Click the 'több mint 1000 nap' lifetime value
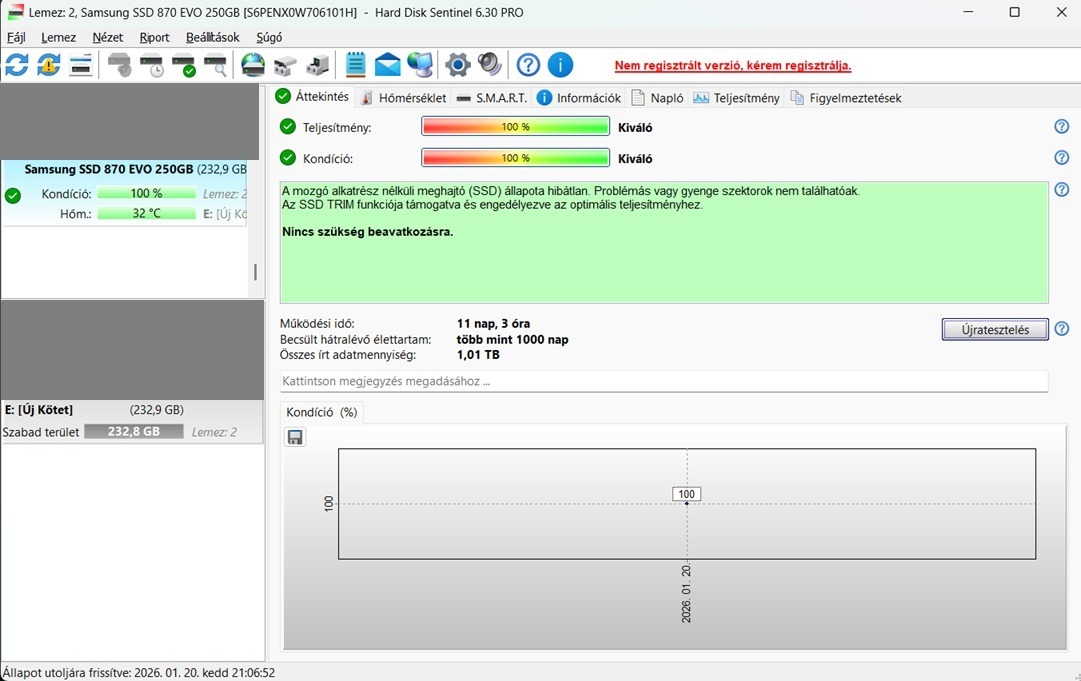The width and height of the screenshot is (1081, 681). coord(512,339)
